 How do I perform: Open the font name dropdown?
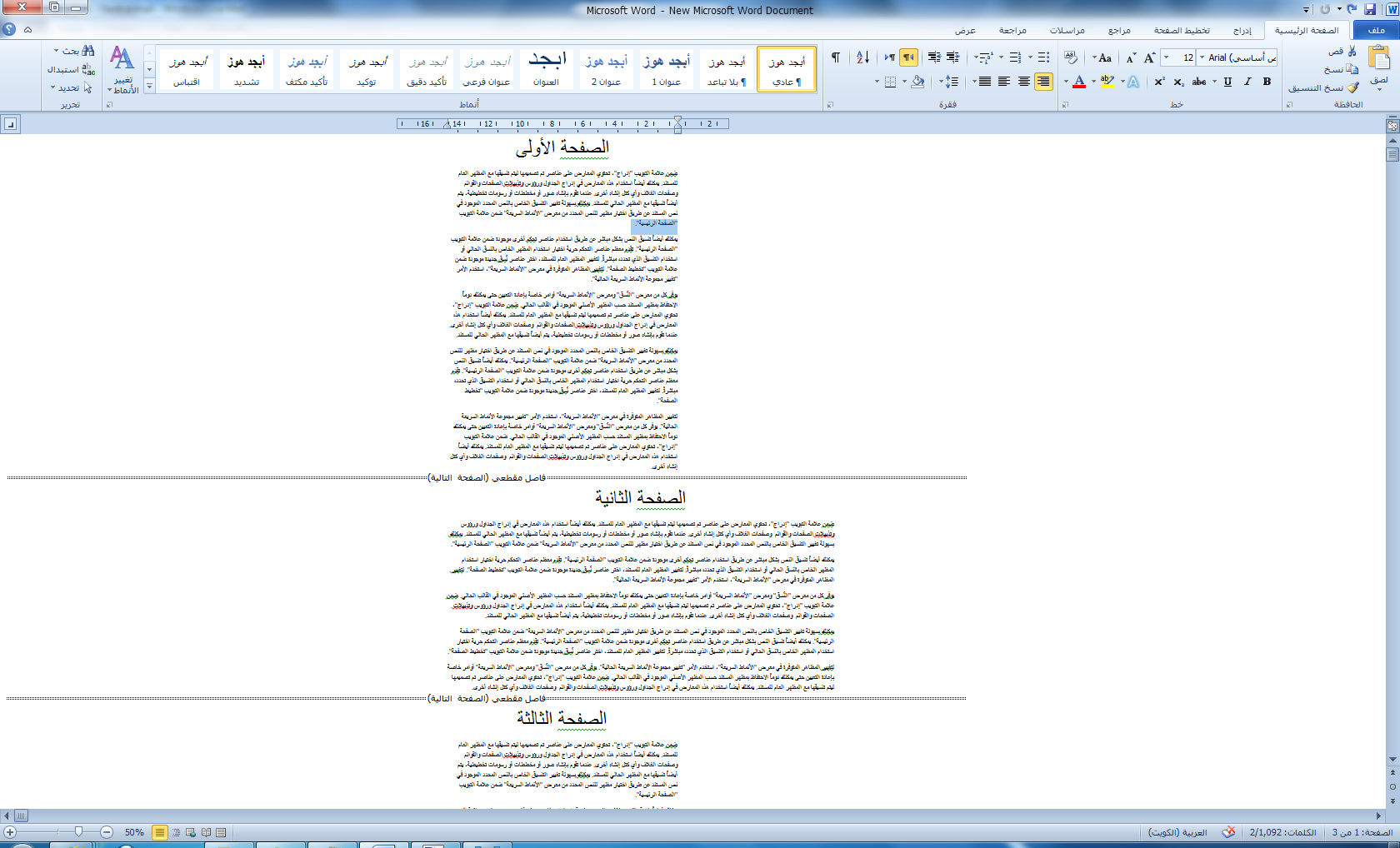(1202, 57)
